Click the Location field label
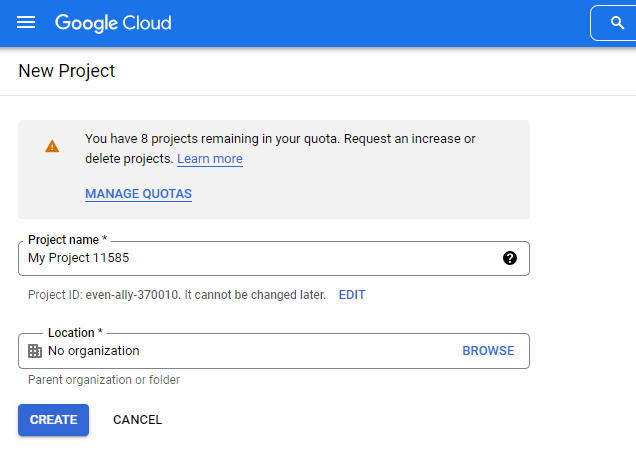 tap(75, 333)
